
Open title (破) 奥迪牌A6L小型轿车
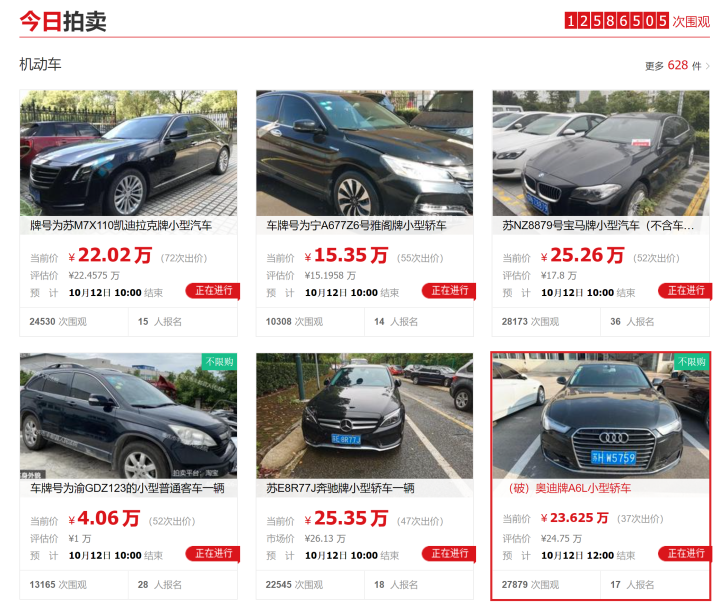570,488
